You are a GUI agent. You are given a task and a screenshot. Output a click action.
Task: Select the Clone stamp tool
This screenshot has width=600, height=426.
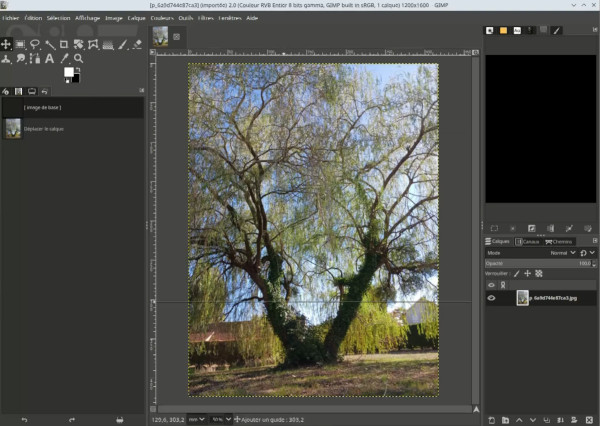(x=6, y=59)
